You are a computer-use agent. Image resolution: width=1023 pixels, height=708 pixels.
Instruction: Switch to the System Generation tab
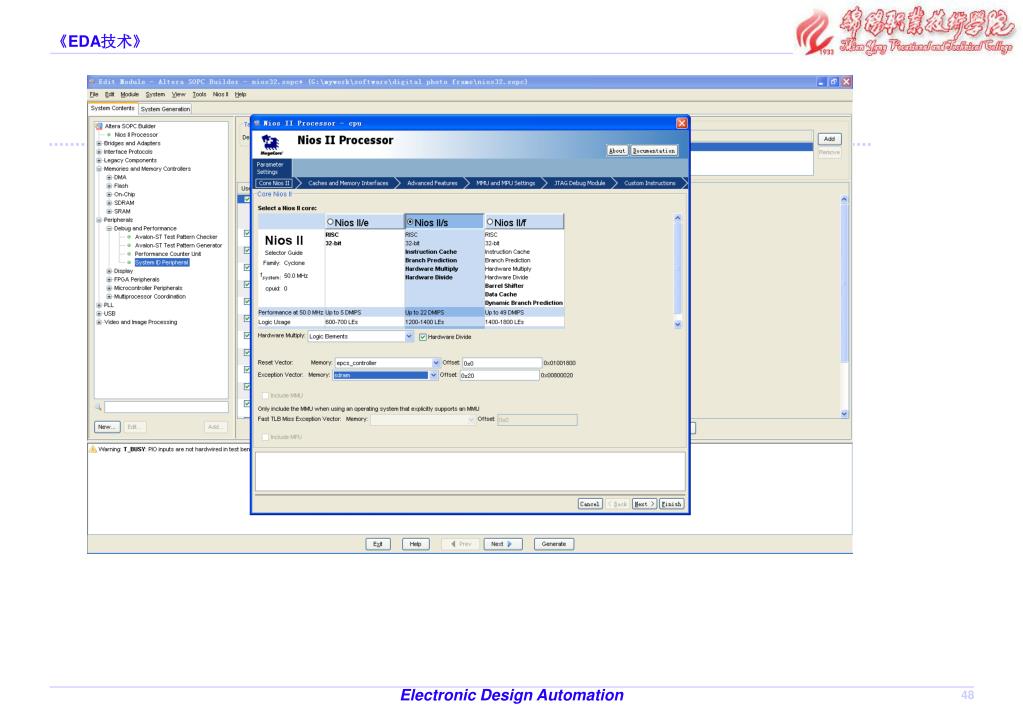[x=165, y=109]
